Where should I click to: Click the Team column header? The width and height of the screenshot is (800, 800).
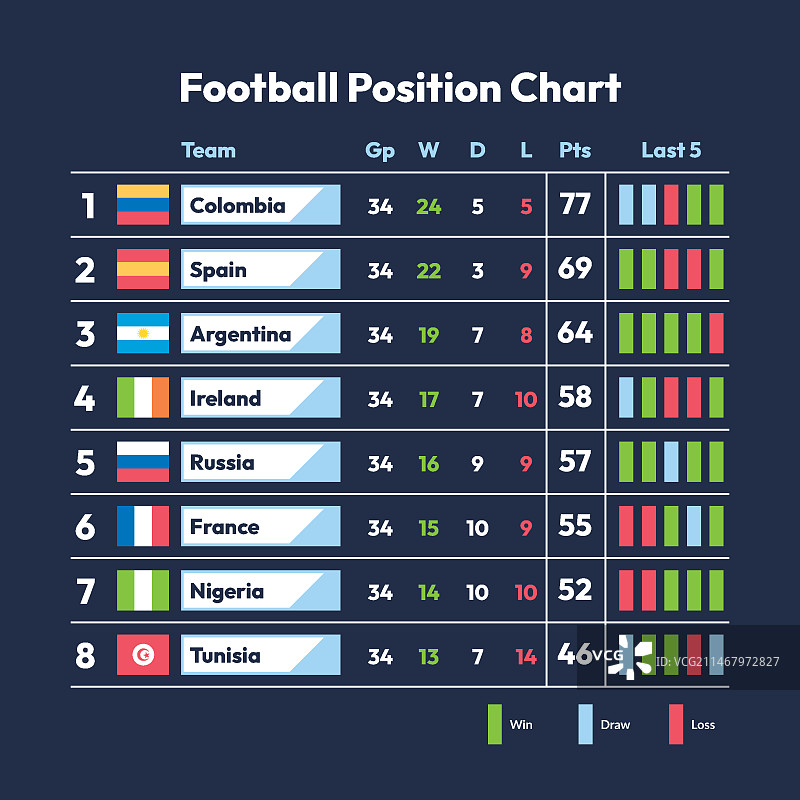(x=208, y=151)
